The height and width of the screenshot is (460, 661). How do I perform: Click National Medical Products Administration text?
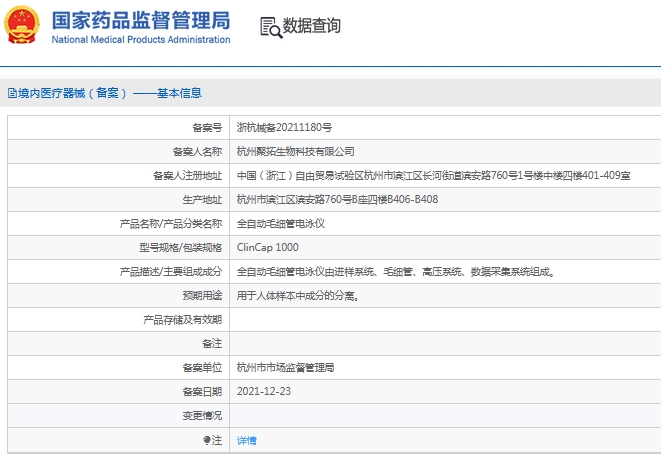[141, 40]
